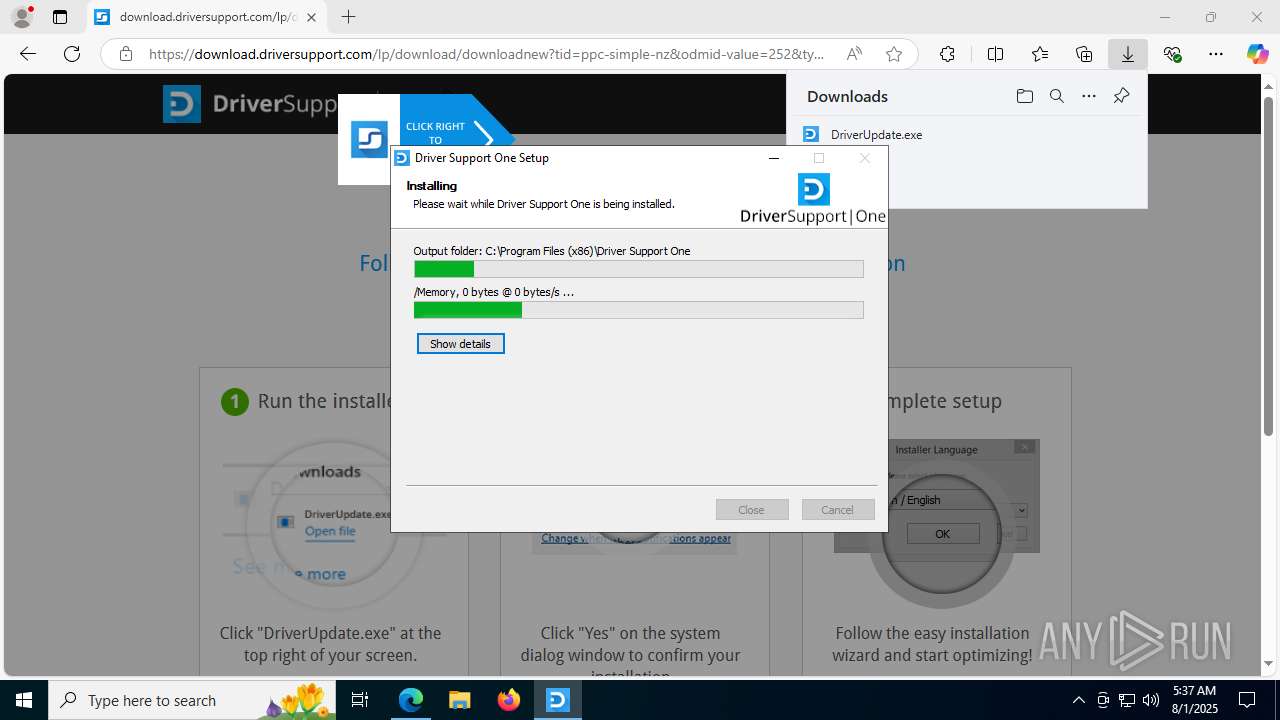Click the DriverSupport logo on webpage
This screenshot has width=1280, height=720.
pyautogui.click(x=250, y=104)
